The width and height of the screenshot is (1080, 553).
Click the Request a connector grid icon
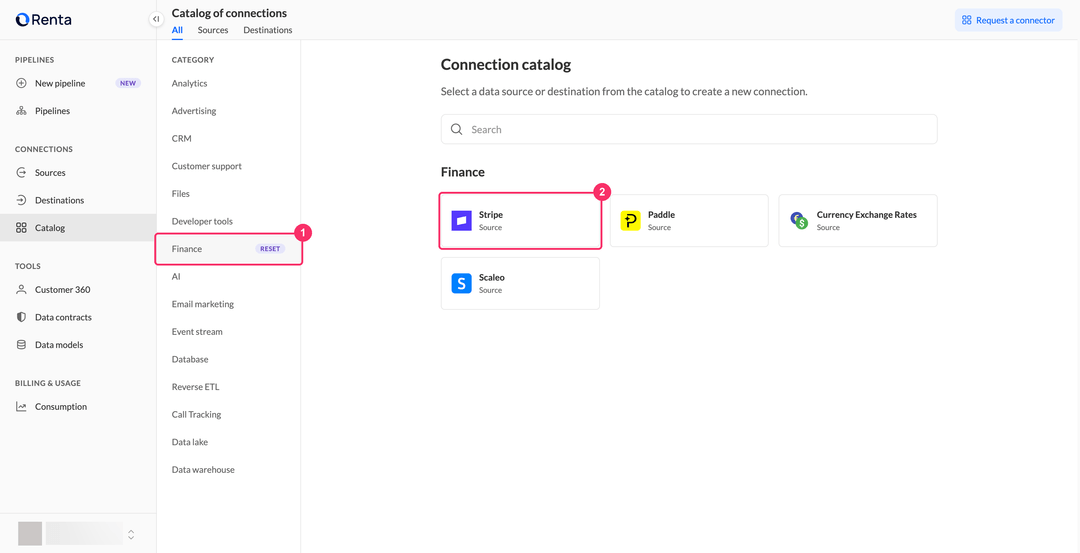[x=967, y=20]
